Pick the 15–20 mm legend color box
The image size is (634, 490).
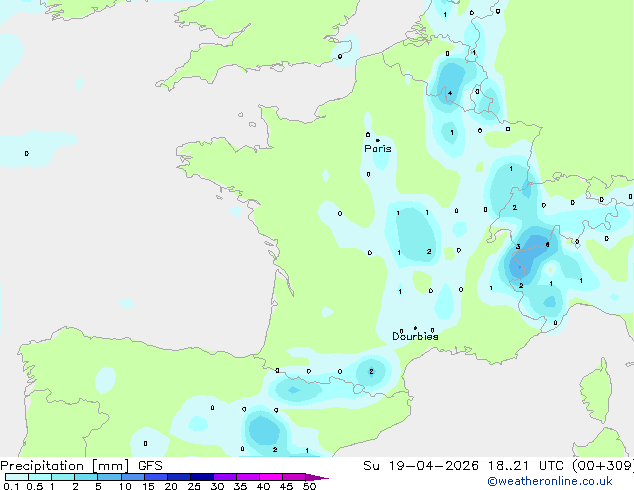[x=155, y=477]
